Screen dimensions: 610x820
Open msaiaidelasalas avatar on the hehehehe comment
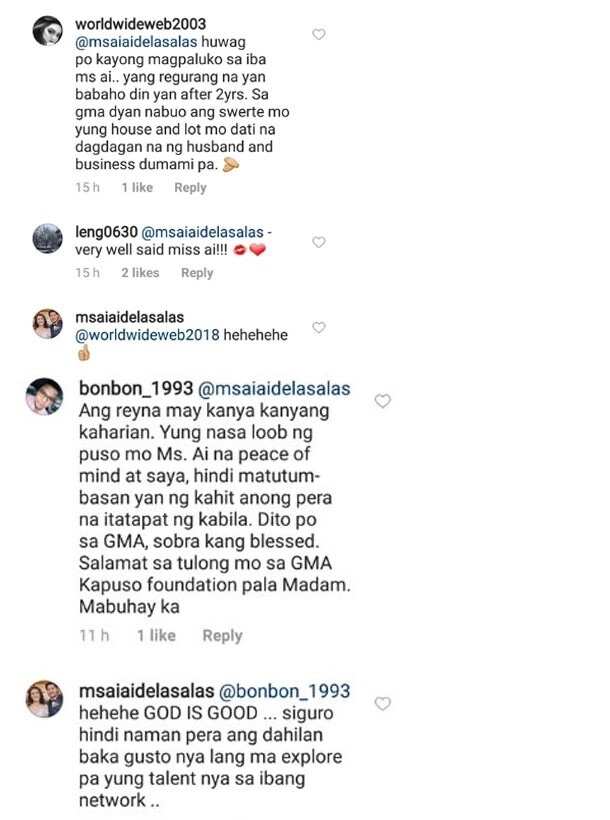point(48,324)
